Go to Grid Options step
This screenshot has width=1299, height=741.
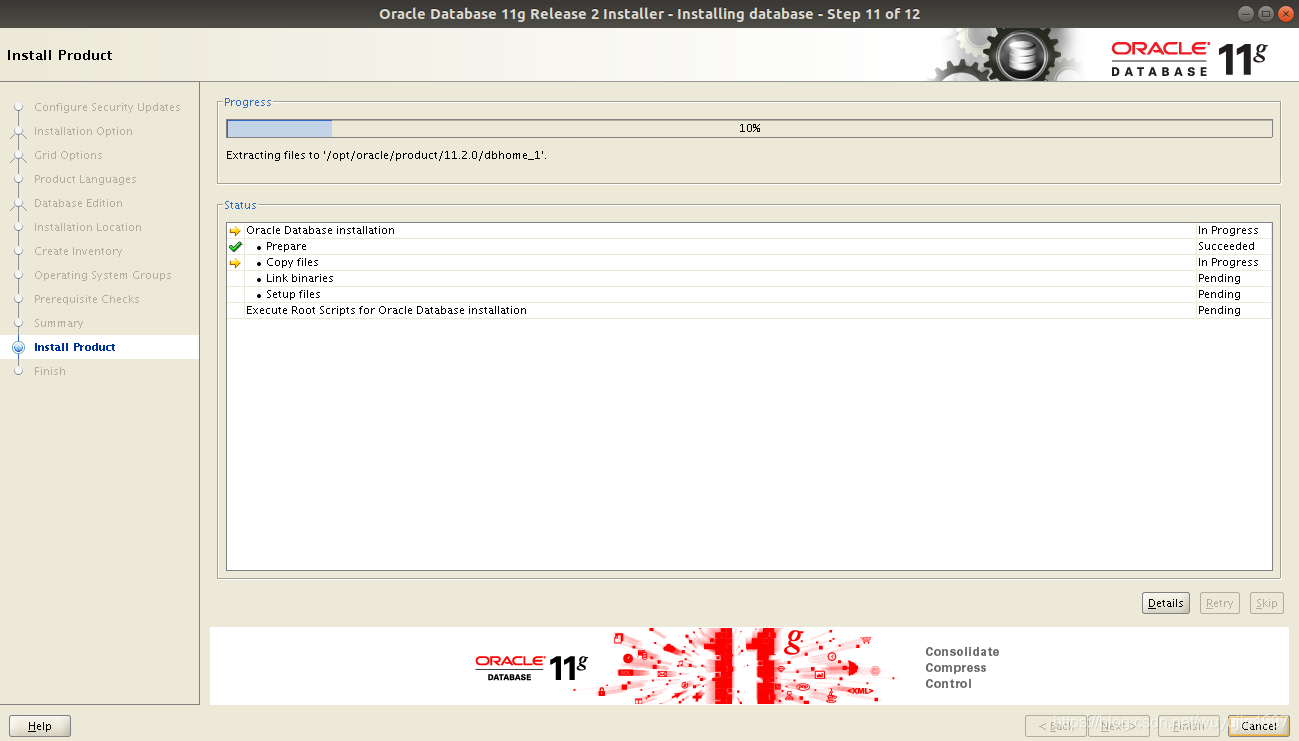pyautogui.click(x=68, y=155)
